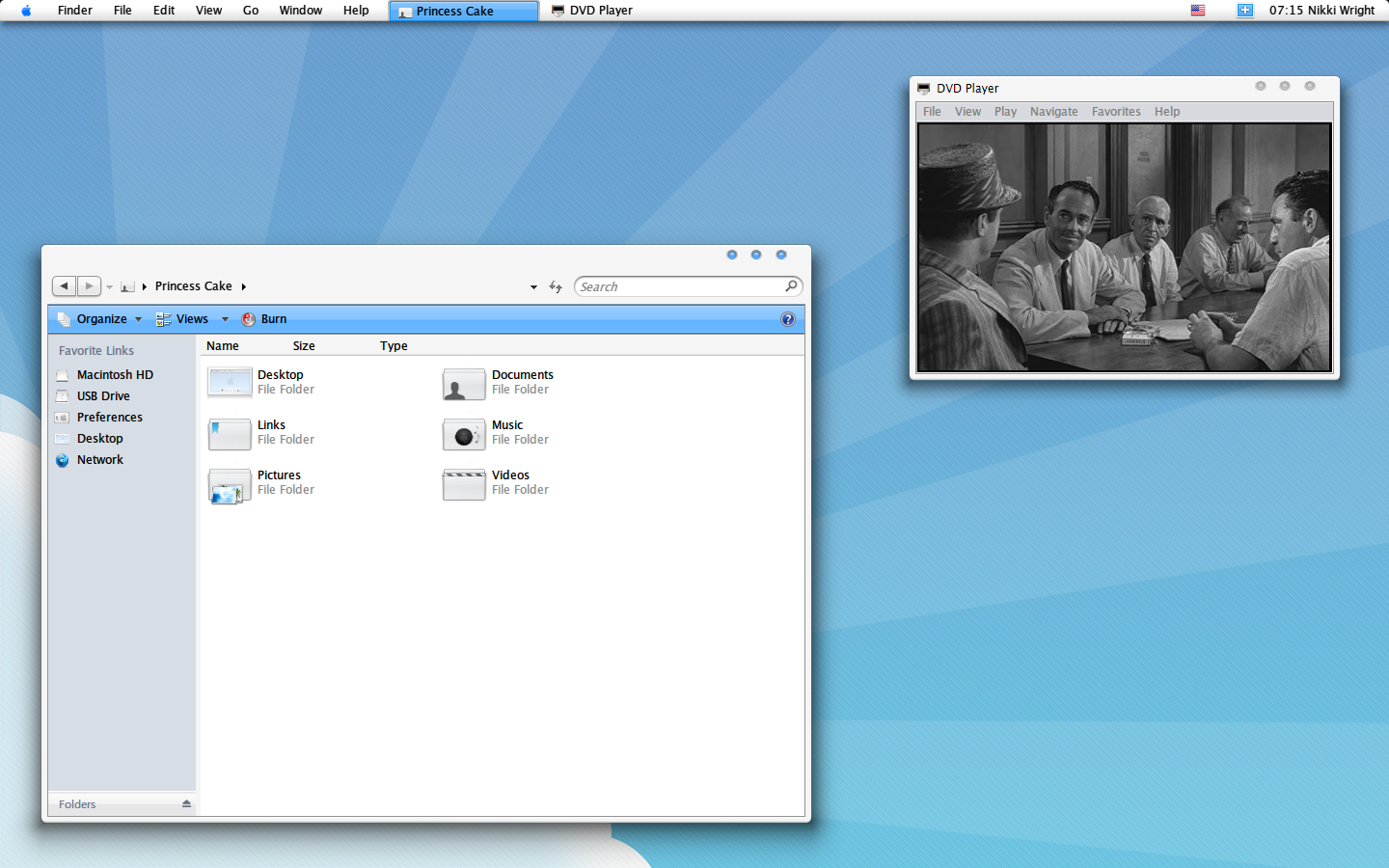Screen dimensions: 1389x868
Task: Select the Videos folder icon
Action: click(464, 485)
